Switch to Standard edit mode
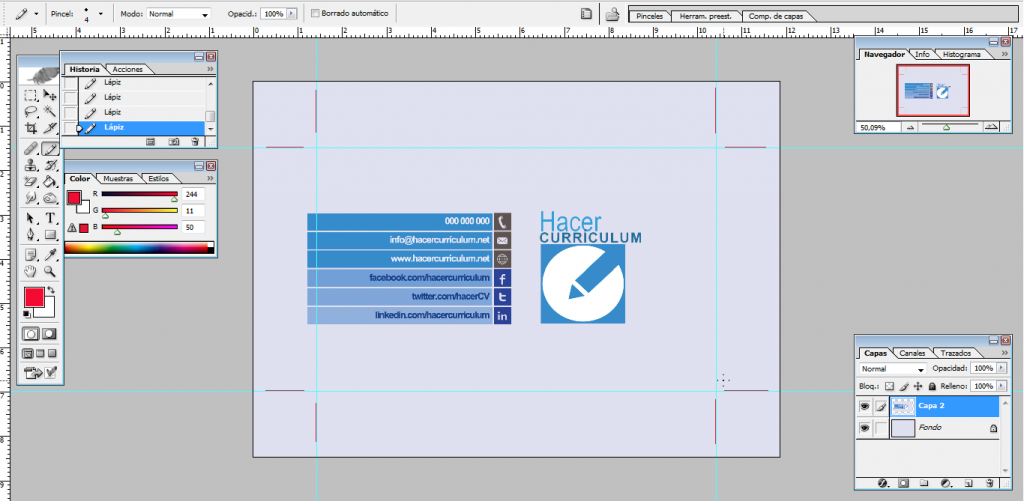The height and width of the screenshot is (501, 1024). (30, 334)
